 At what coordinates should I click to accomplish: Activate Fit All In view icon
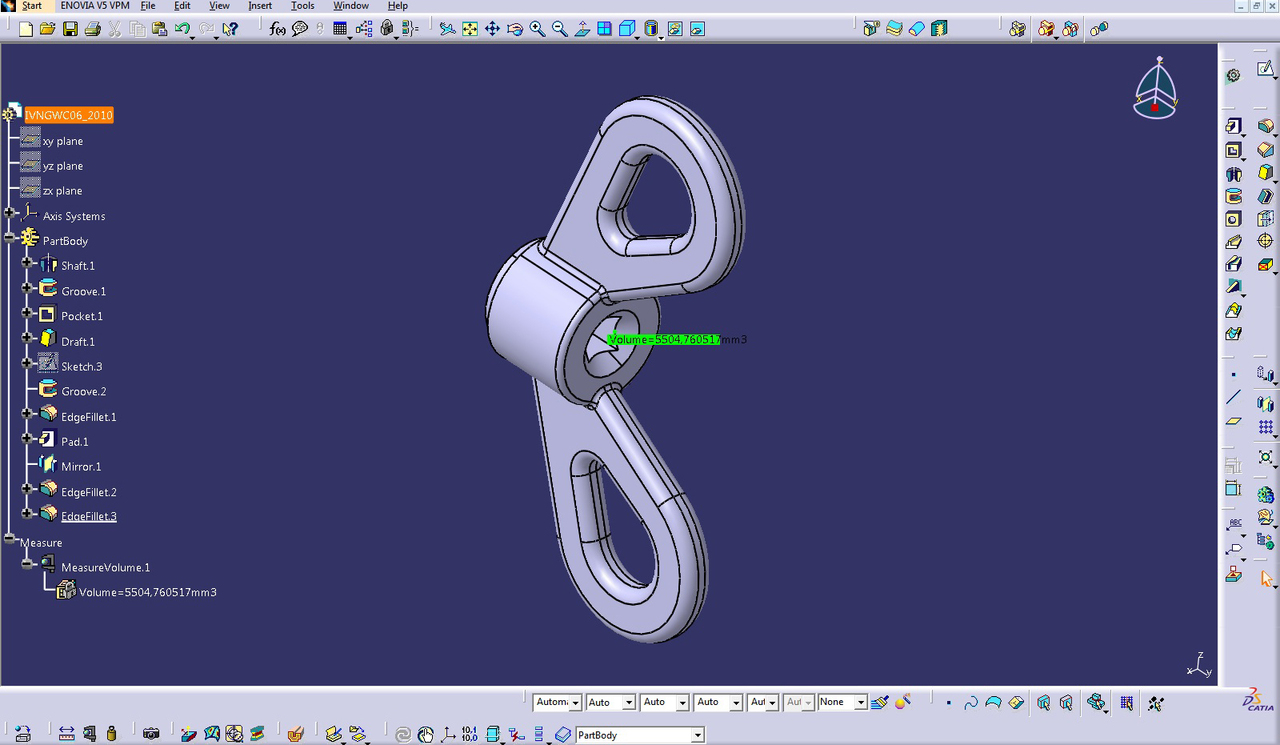tap(470, 29)
